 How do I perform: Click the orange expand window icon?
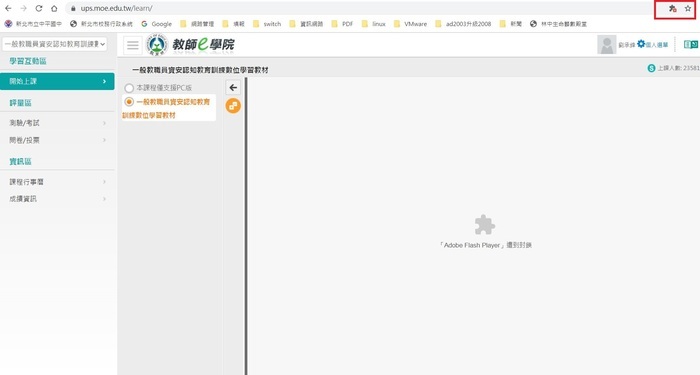click(233, 106)
